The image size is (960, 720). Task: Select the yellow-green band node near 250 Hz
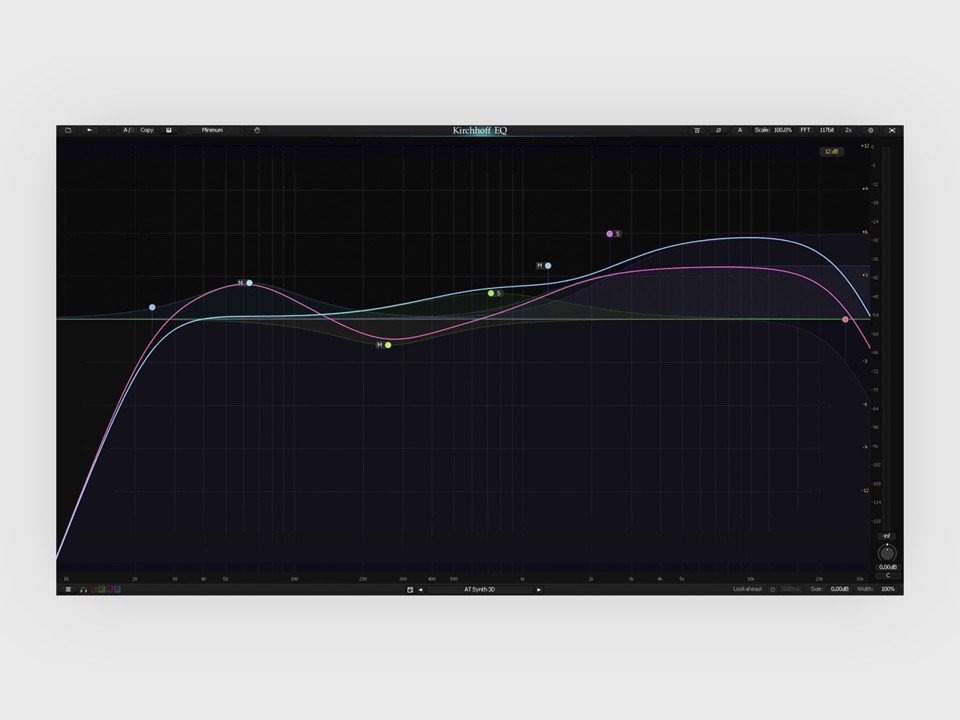pyautogui.click(x=388, y=345)
